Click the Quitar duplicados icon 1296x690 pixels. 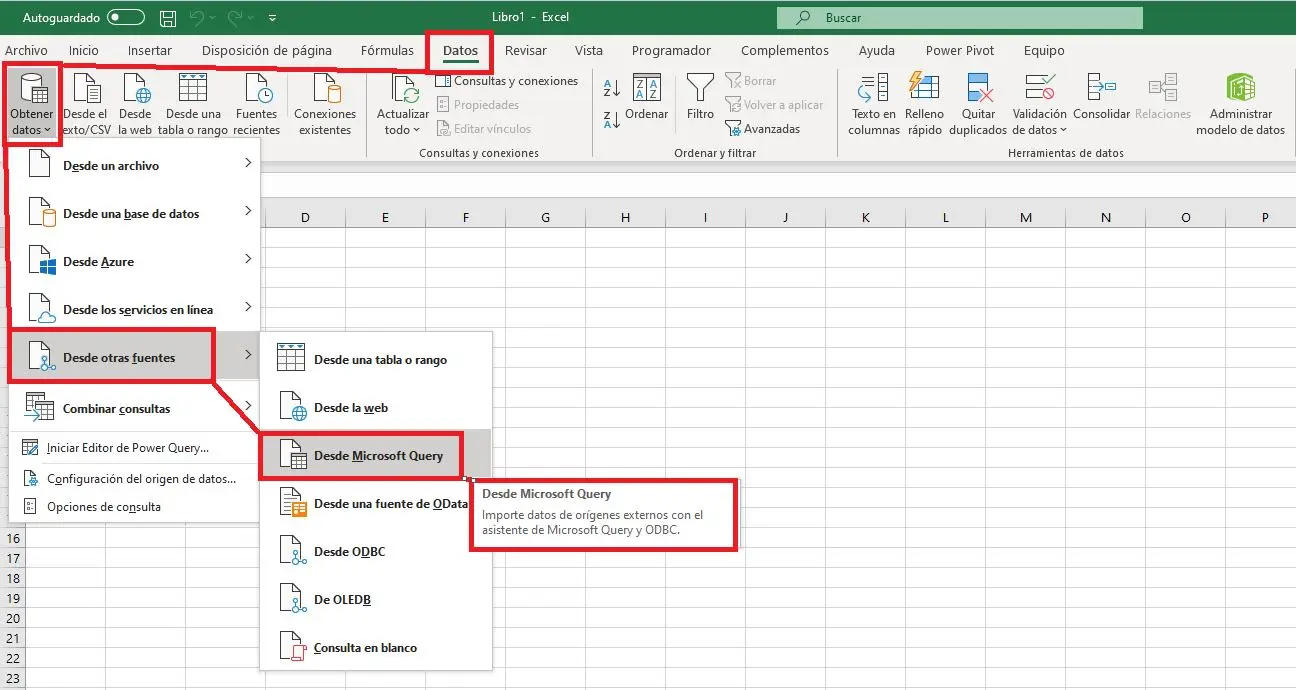click(x=977, y=90)
